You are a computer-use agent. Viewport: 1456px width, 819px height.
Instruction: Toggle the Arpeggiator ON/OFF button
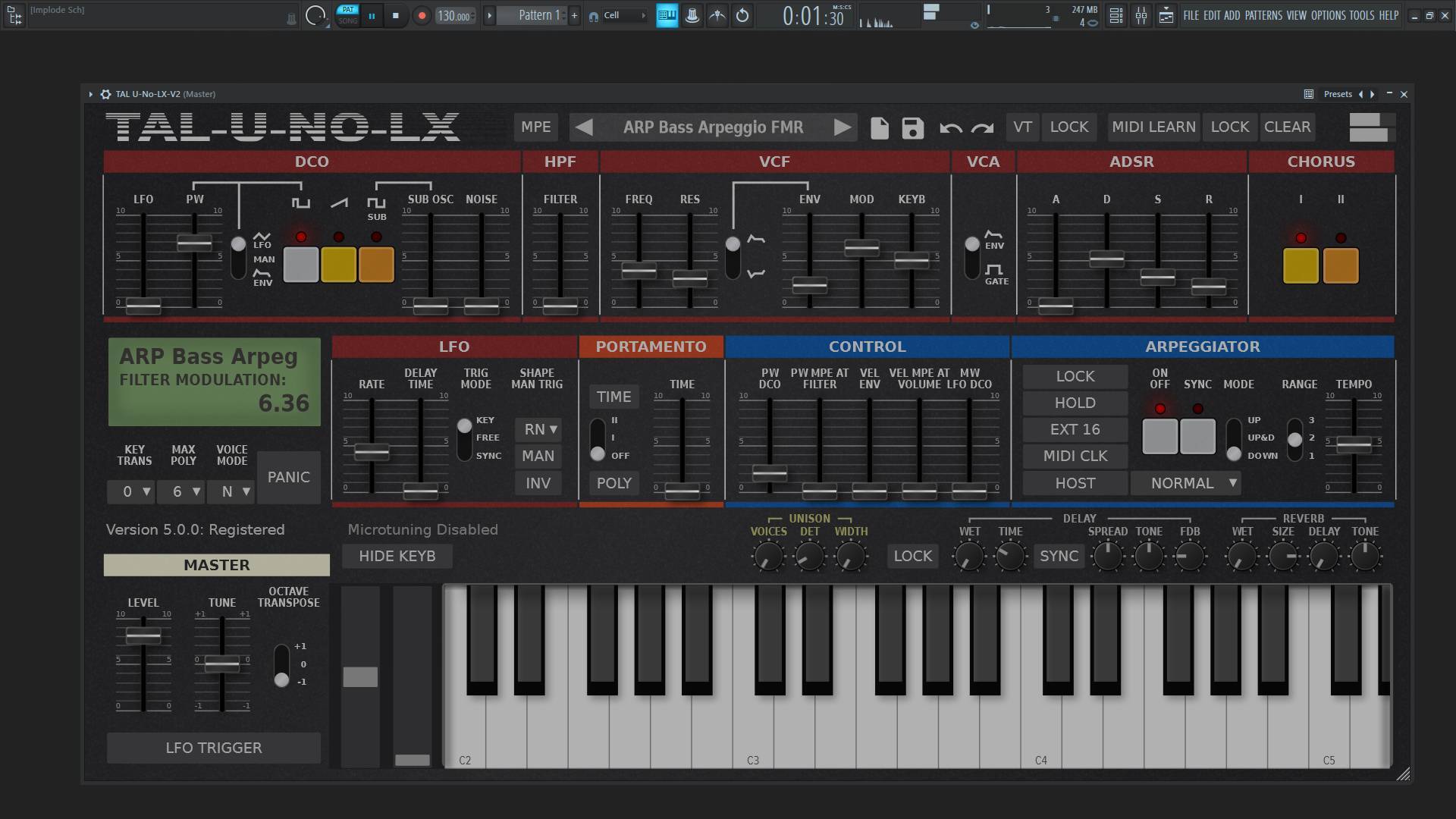coord(1159,437)
